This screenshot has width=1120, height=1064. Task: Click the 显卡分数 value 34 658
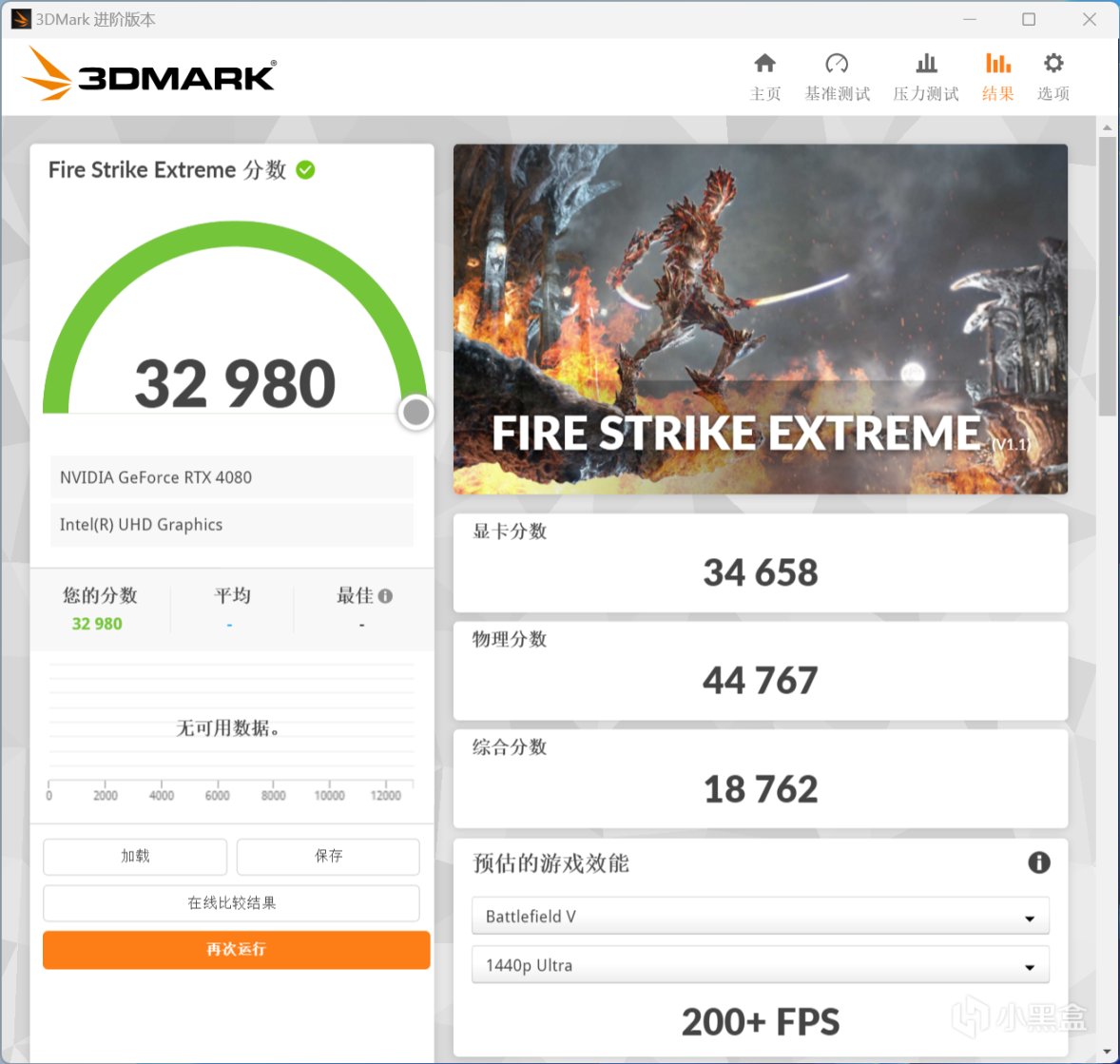coord(760,572)
